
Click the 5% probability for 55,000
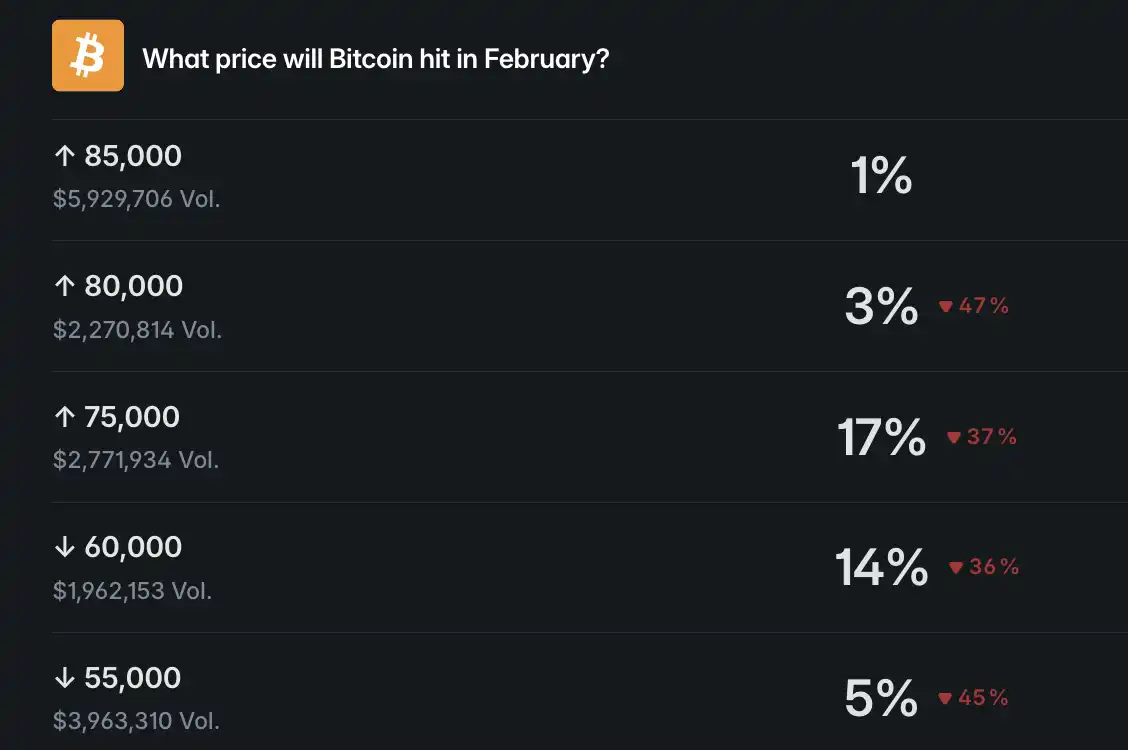pos(881,698)
